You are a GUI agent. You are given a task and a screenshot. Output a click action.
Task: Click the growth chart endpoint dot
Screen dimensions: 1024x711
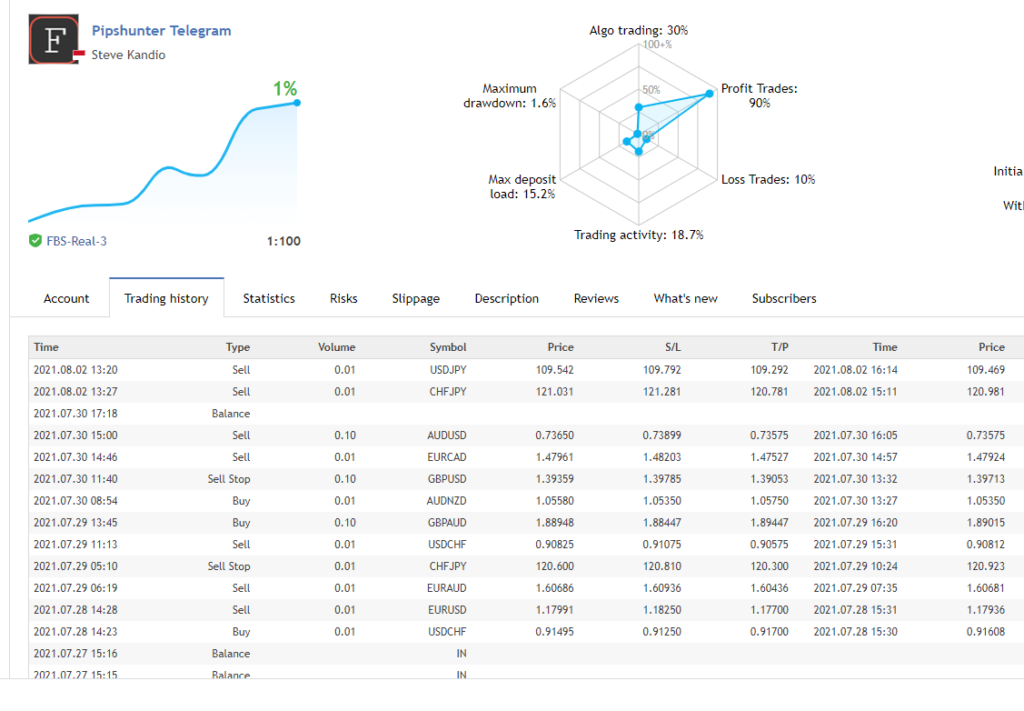tap(297, 103)
